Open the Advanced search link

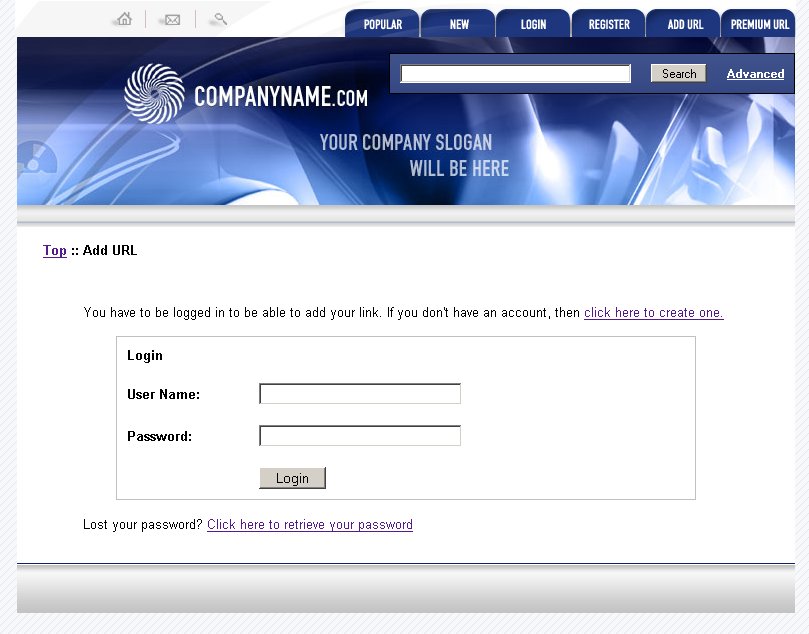755,74
